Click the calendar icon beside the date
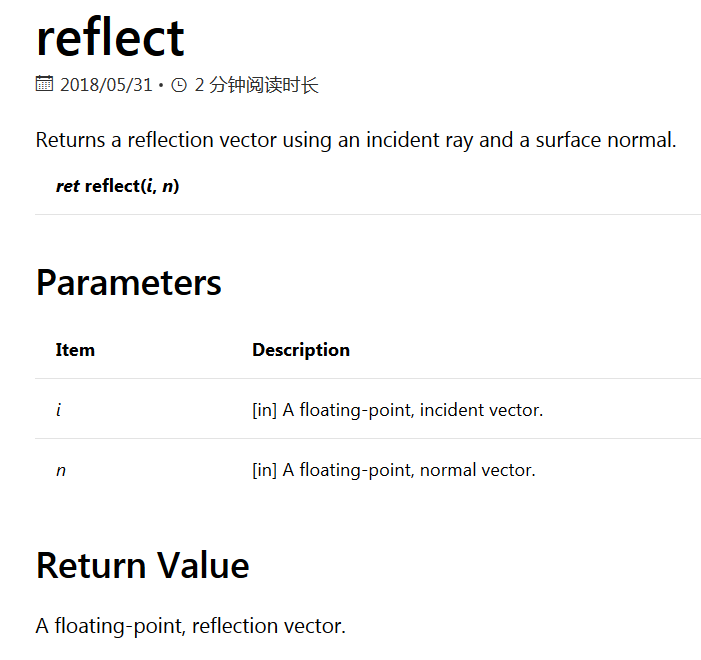 [x=44, y=84]
